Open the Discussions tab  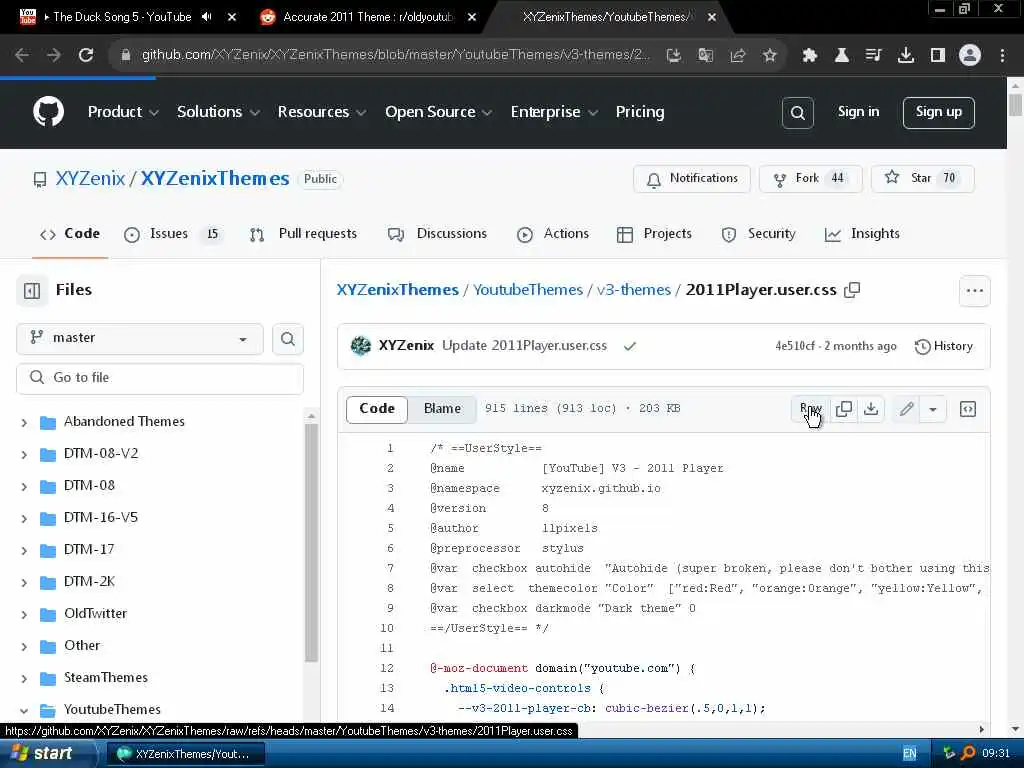[x=437, y=234]
